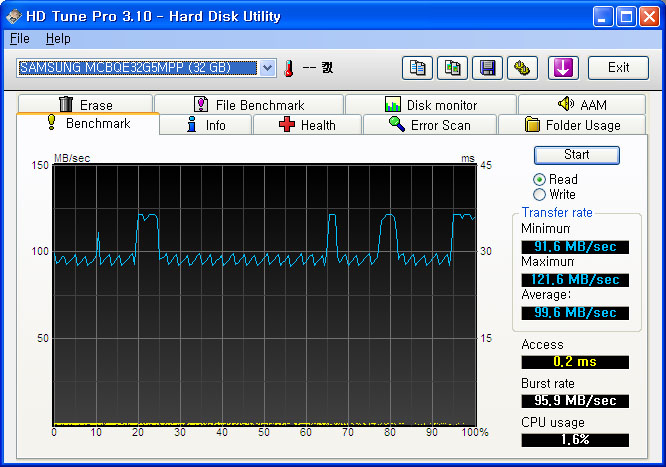Expand the SAMSUNG drive selection dropdown
Screen dimensions: 666x467
[x=267, y=67]
